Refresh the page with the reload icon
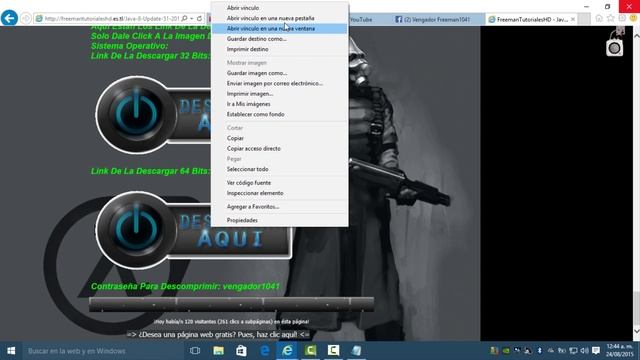Image resolution: width=640 pixels, height=360 pixels. (199, 18)
